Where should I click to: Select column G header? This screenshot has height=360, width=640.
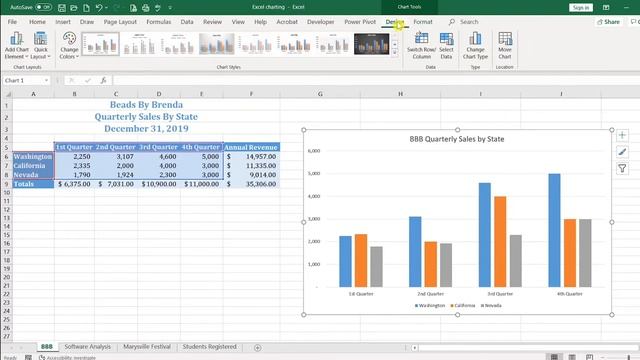pyautogui.click(x=320, y=94)
